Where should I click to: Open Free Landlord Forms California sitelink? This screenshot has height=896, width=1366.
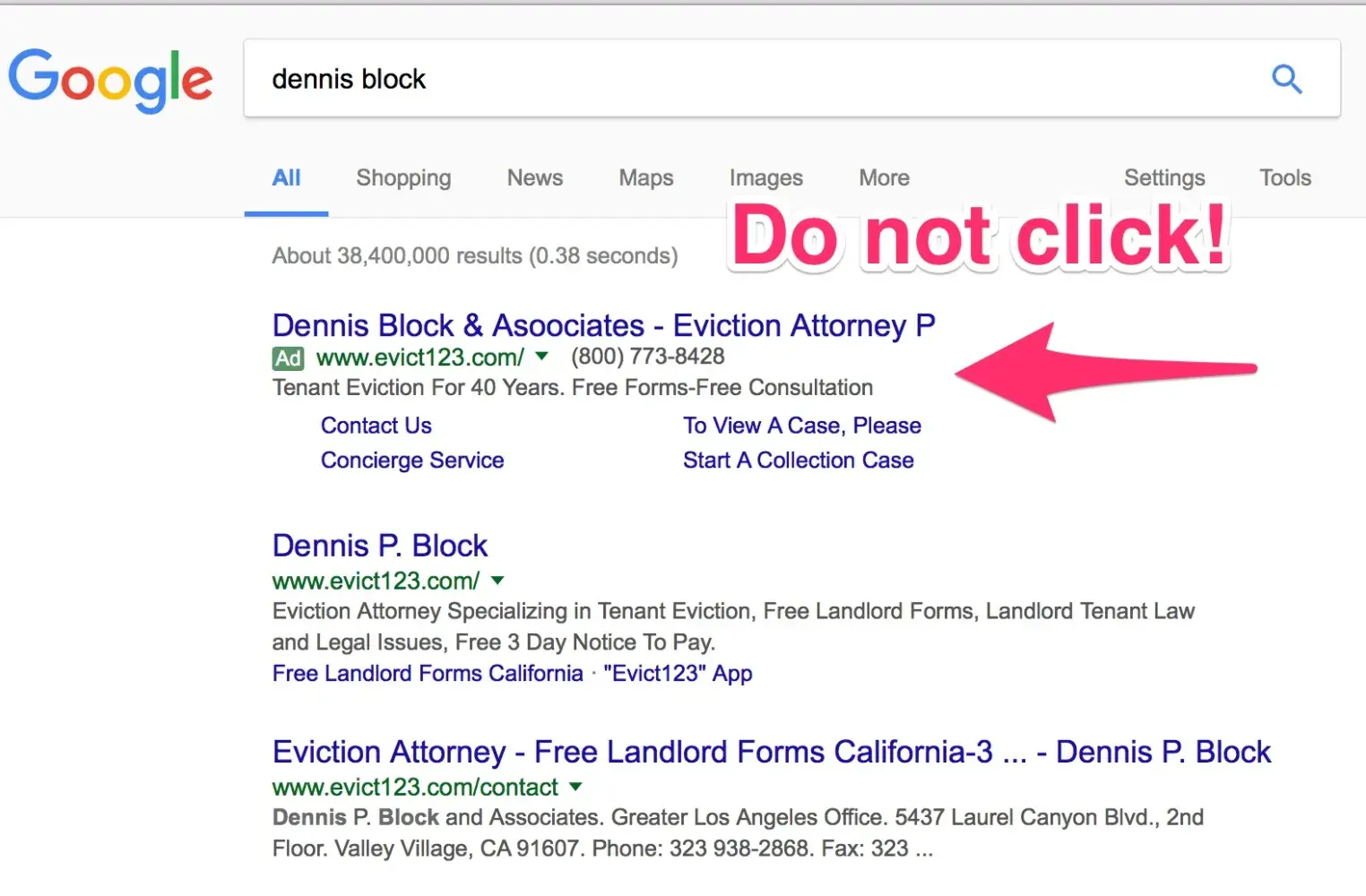pos(428,674)
